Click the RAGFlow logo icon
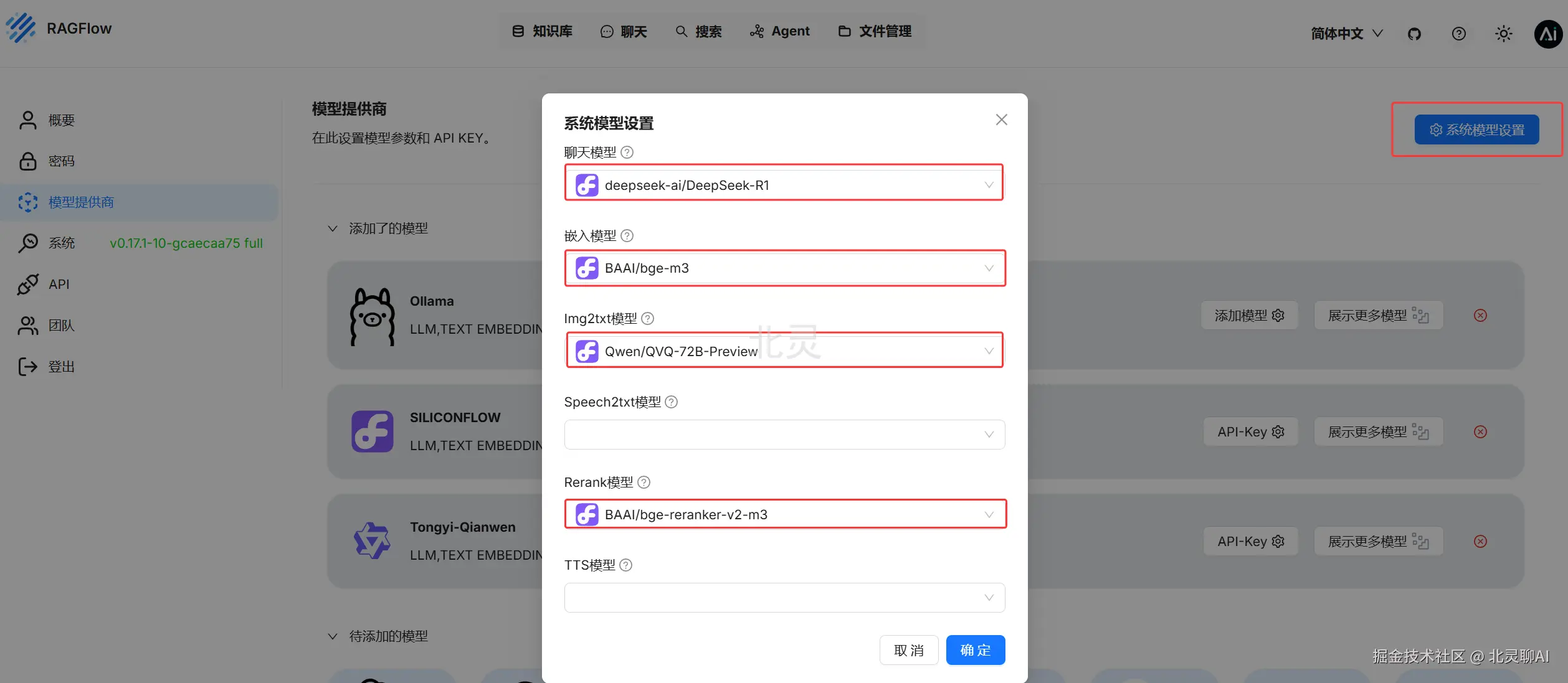Screen dimensions: 1568x683 (21, 28)
